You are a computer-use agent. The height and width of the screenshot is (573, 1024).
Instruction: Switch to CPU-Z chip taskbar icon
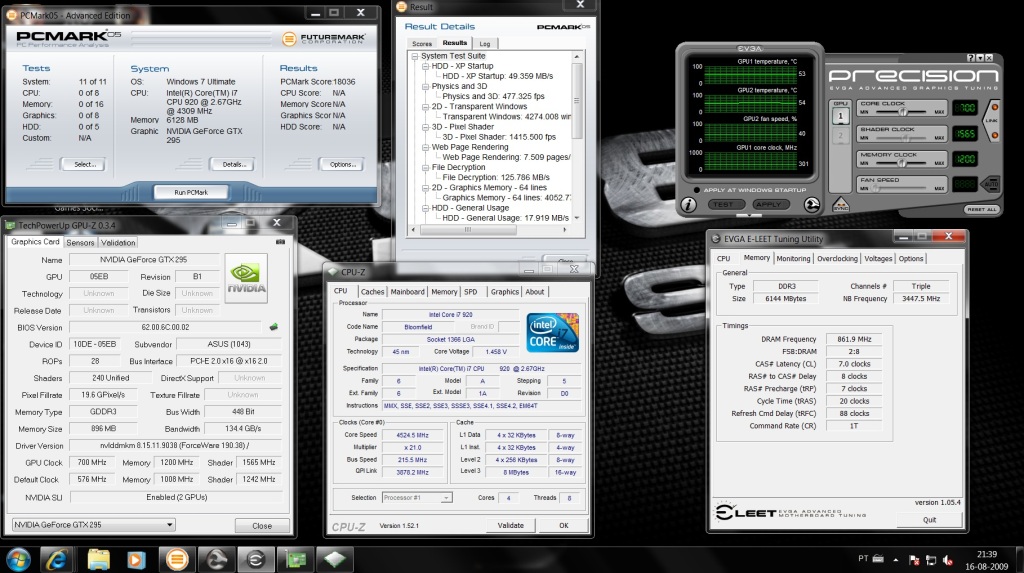(334, 560)
